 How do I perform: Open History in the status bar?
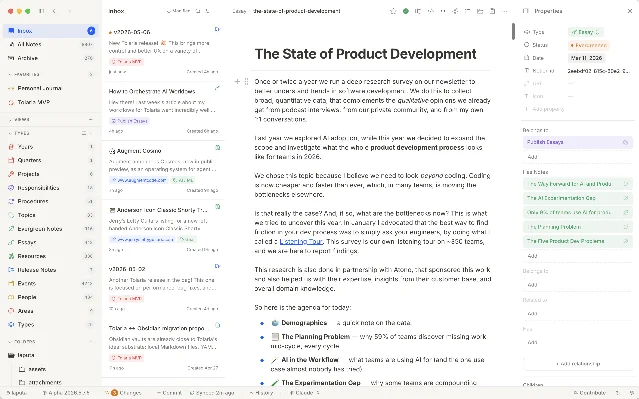261,393
